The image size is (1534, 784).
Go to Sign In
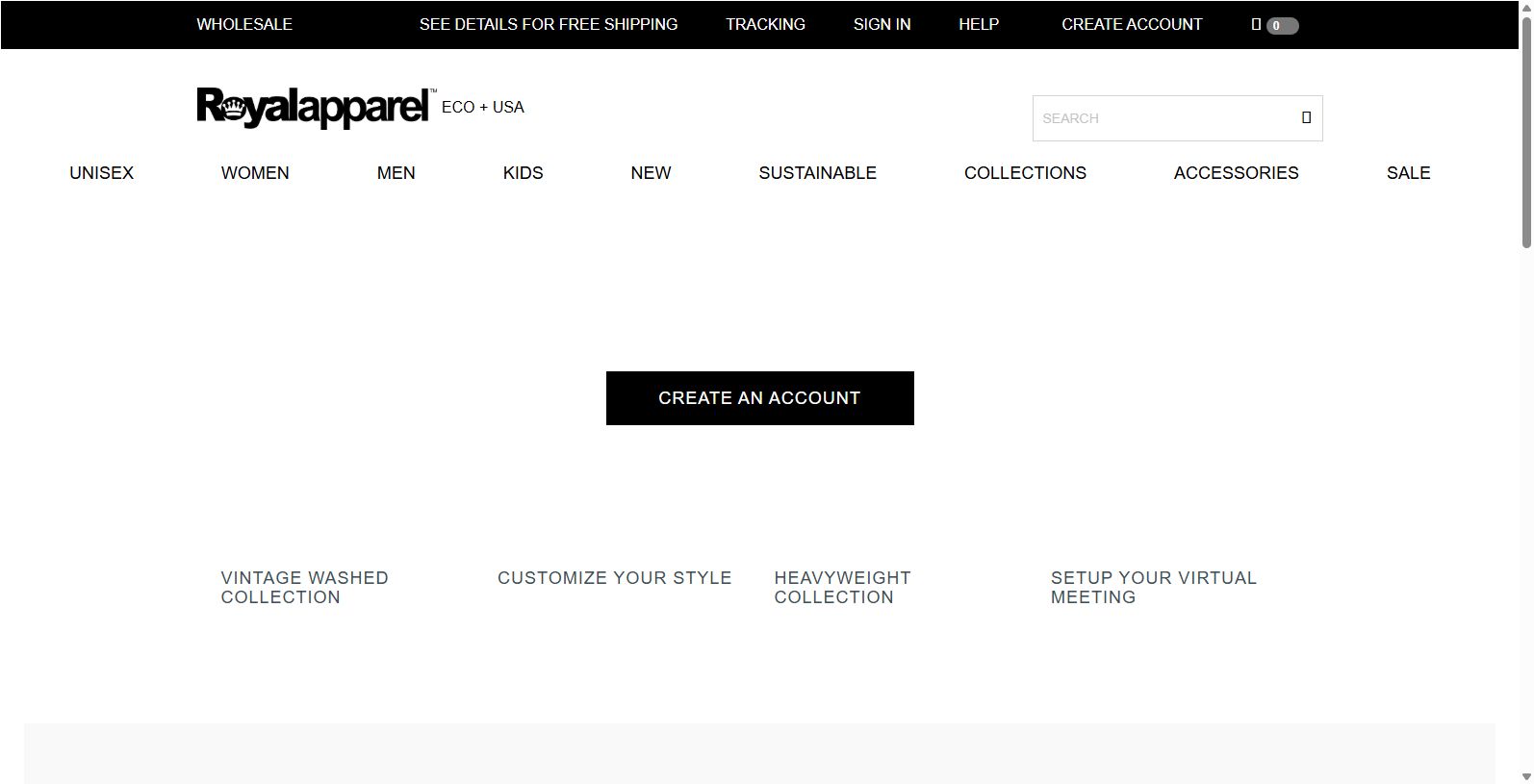pyautogui.click(x=882, y=24)
